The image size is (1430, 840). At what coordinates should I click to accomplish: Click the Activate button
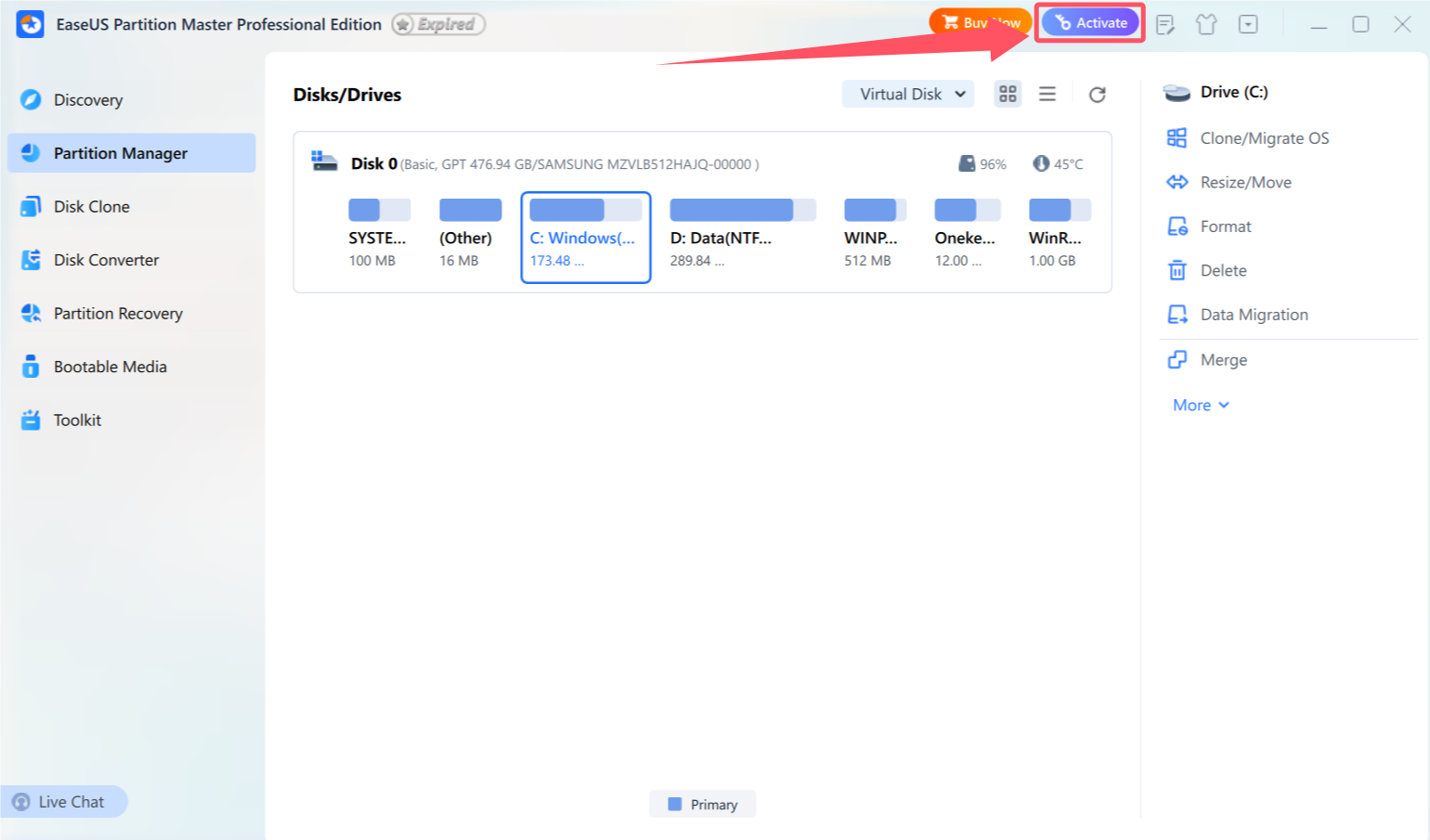1090,22
